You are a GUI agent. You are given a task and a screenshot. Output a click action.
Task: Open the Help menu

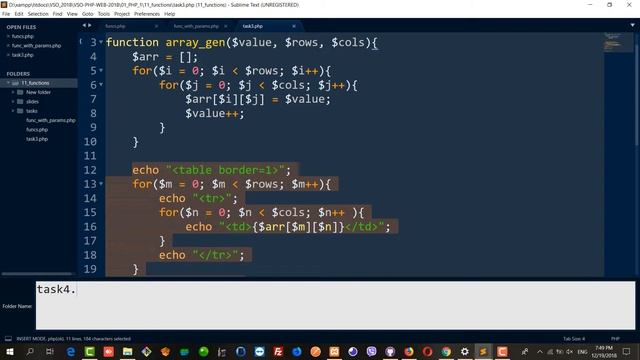pyautogui.click(x=169, y=14)
